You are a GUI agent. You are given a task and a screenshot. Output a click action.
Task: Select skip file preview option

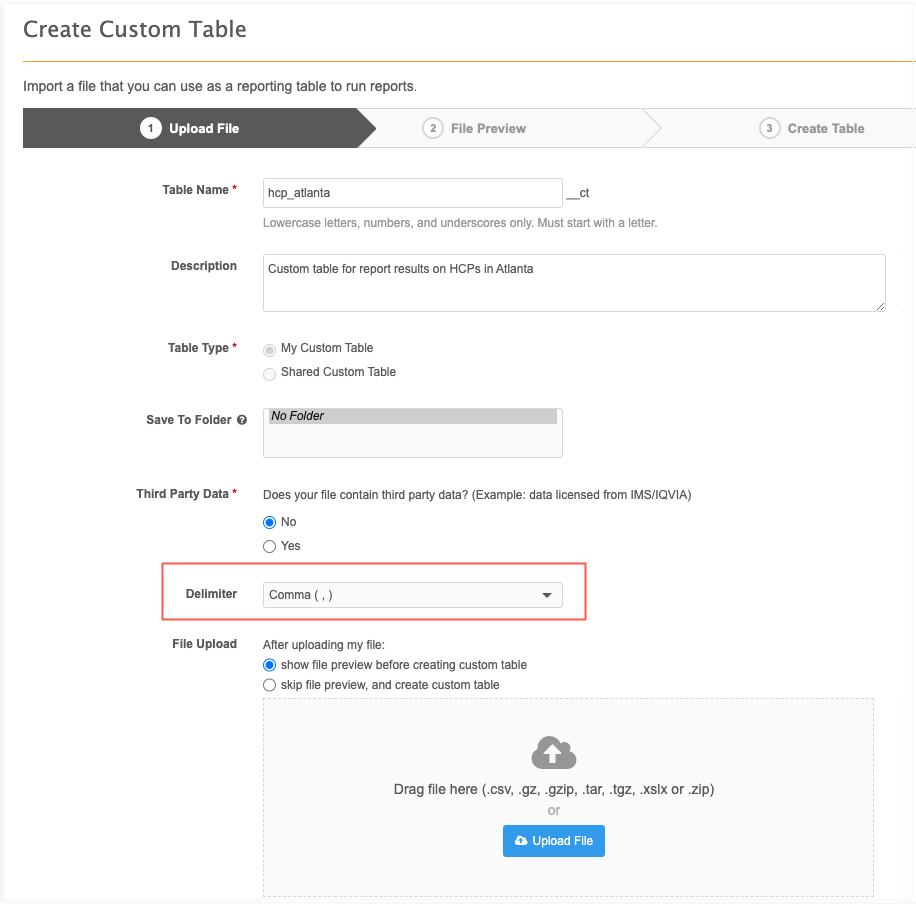coord(269,685)
